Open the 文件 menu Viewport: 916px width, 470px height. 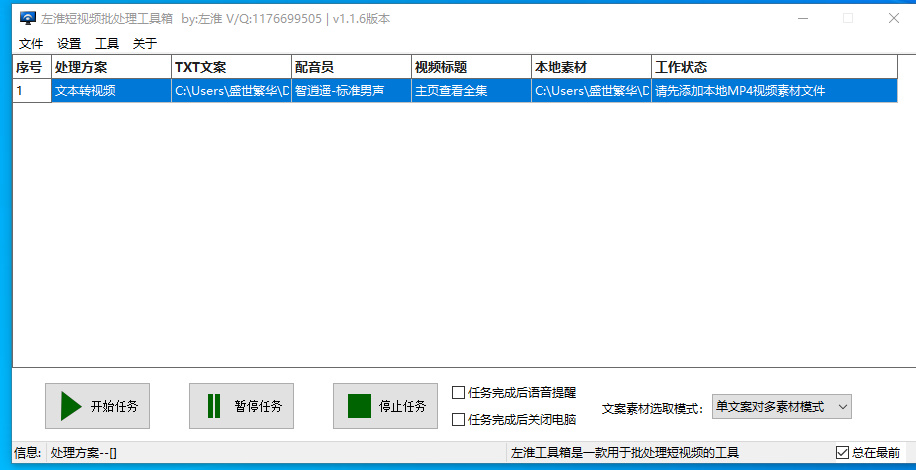tap(31, 43)
